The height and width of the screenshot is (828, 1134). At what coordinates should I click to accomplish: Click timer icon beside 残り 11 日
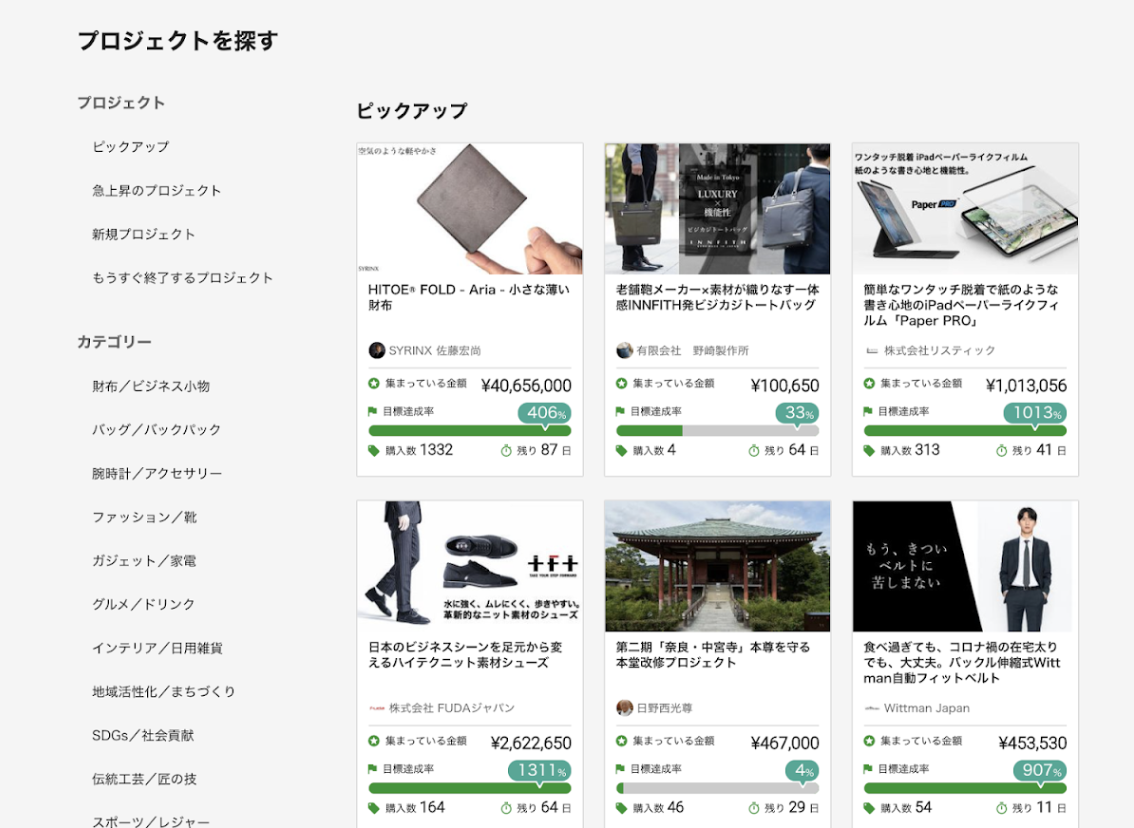pos(1002,808)
